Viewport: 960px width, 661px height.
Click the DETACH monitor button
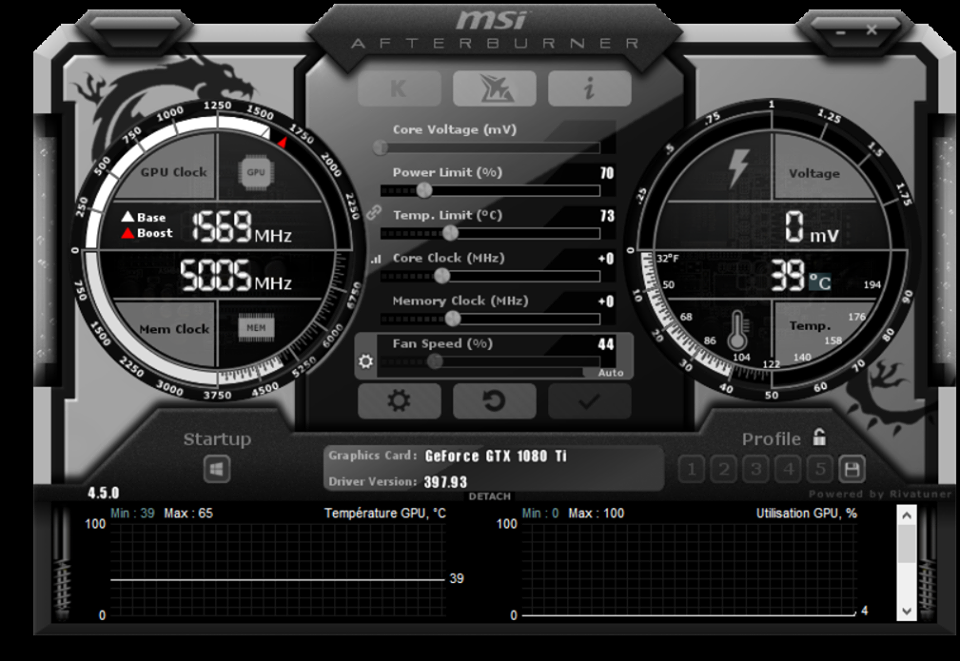pyautogui.click(x=490, y=496)
